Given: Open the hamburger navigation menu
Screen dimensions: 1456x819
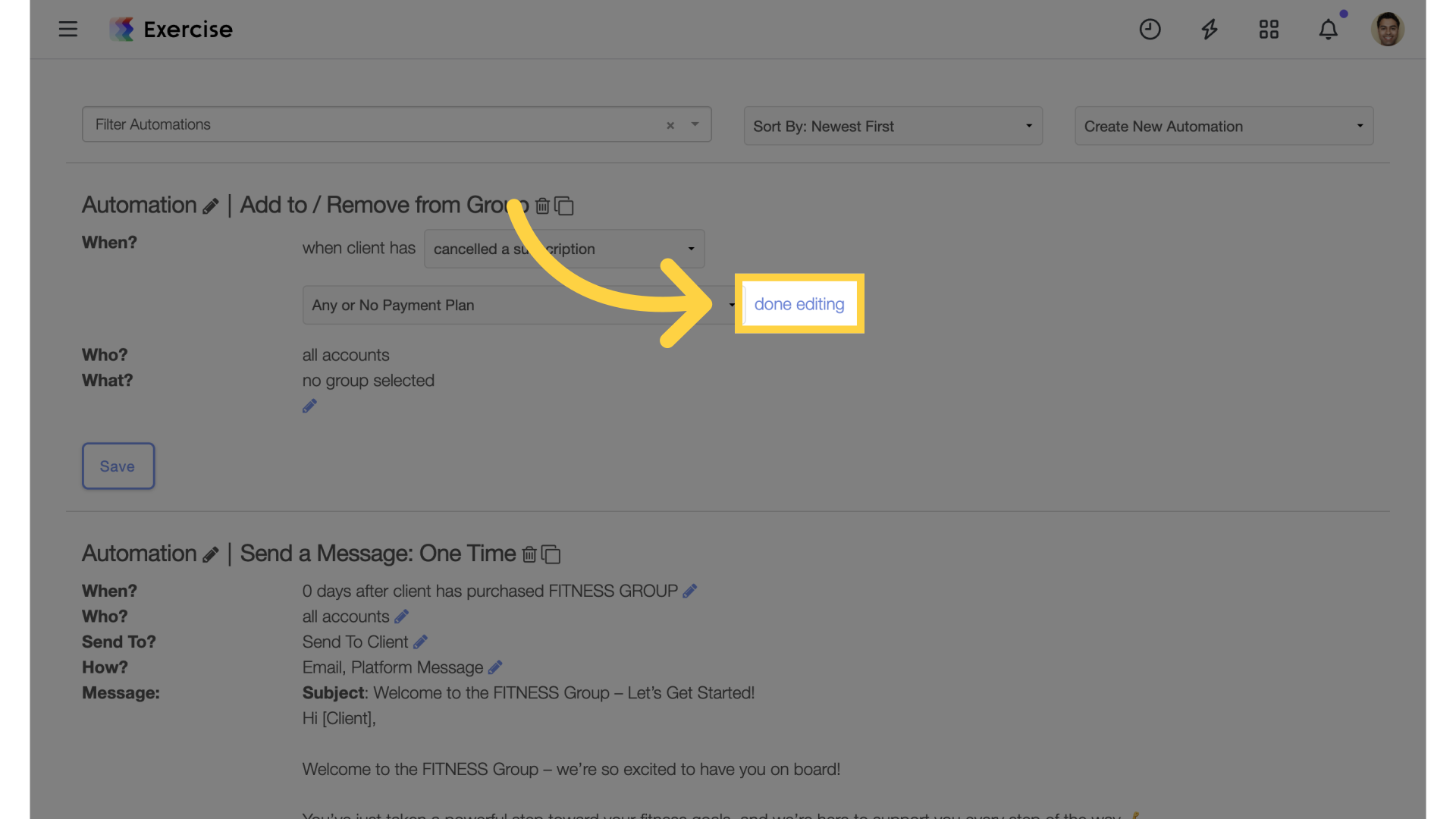Looking at the screenshot, I should point(68,29).
